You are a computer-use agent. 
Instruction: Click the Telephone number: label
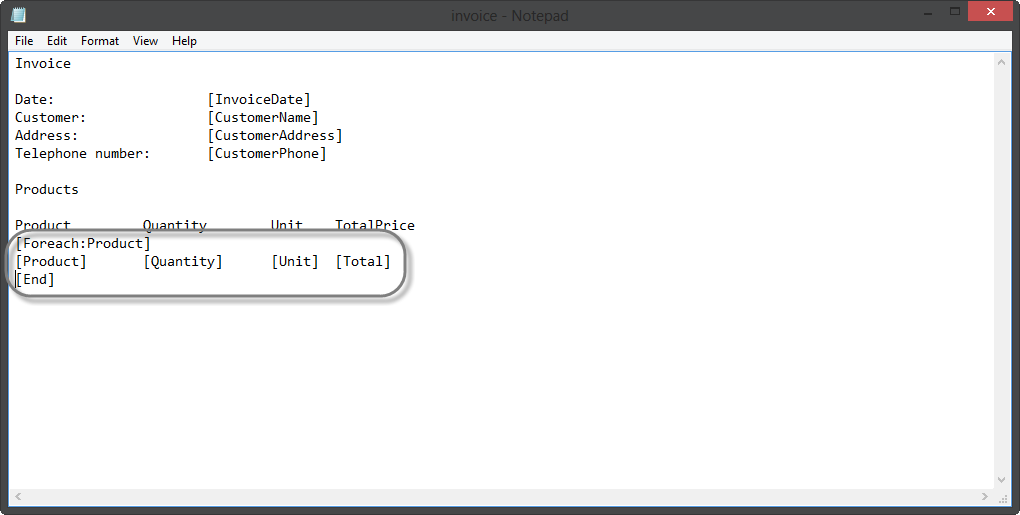click(83, 153)
